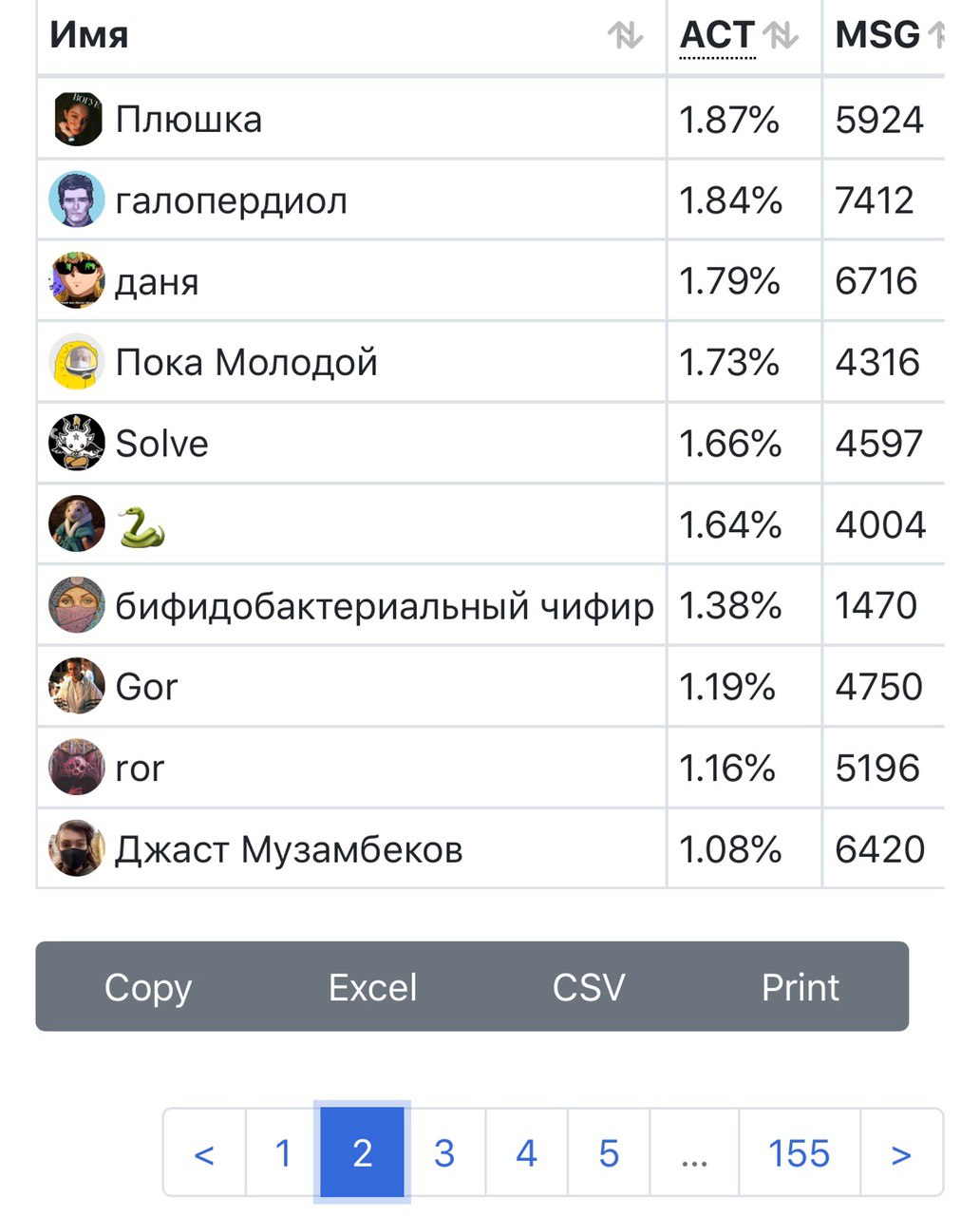Go to the previous page arrow

coord(204,1153)
